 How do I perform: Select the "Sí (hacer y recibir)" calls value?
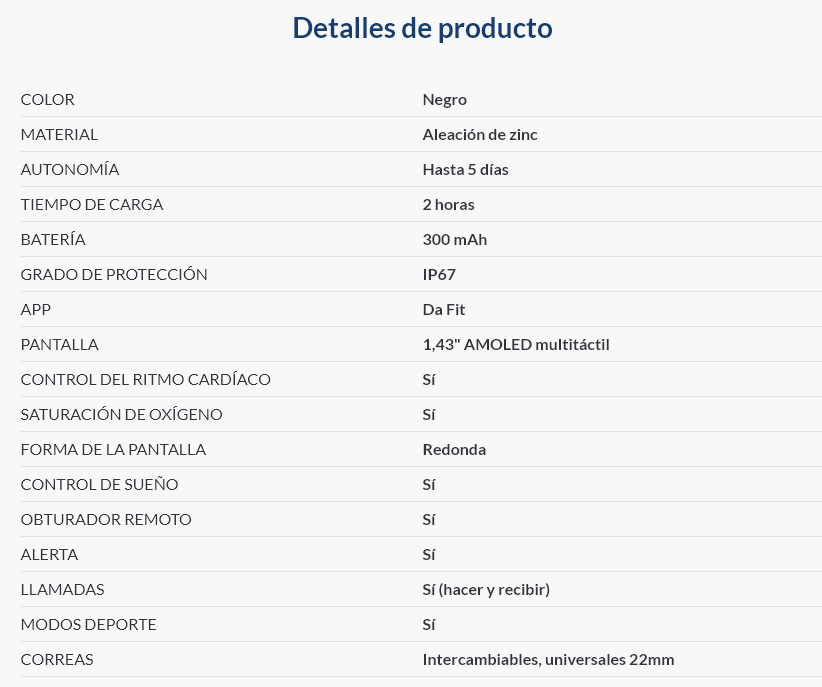click(x=486, y=590)
